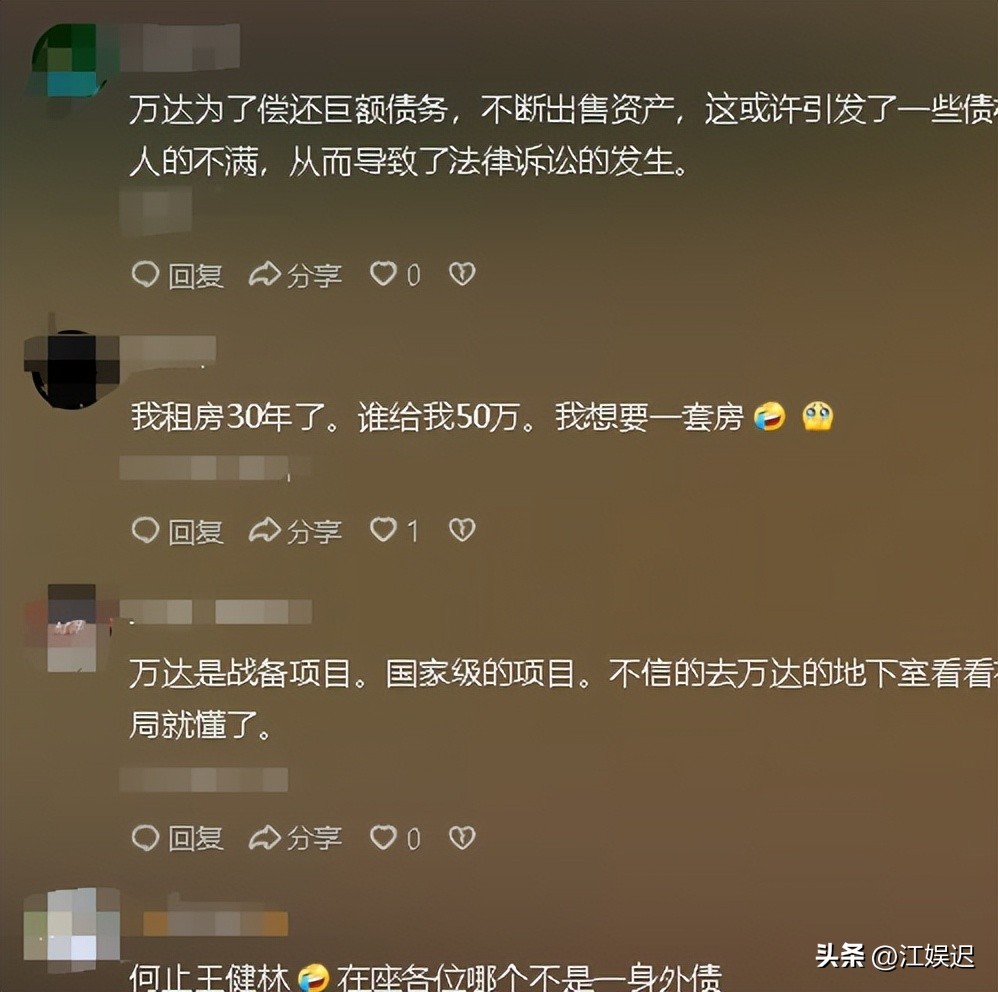Like the comment with 1 like
The image size is (998, 992).
[395, 531]
